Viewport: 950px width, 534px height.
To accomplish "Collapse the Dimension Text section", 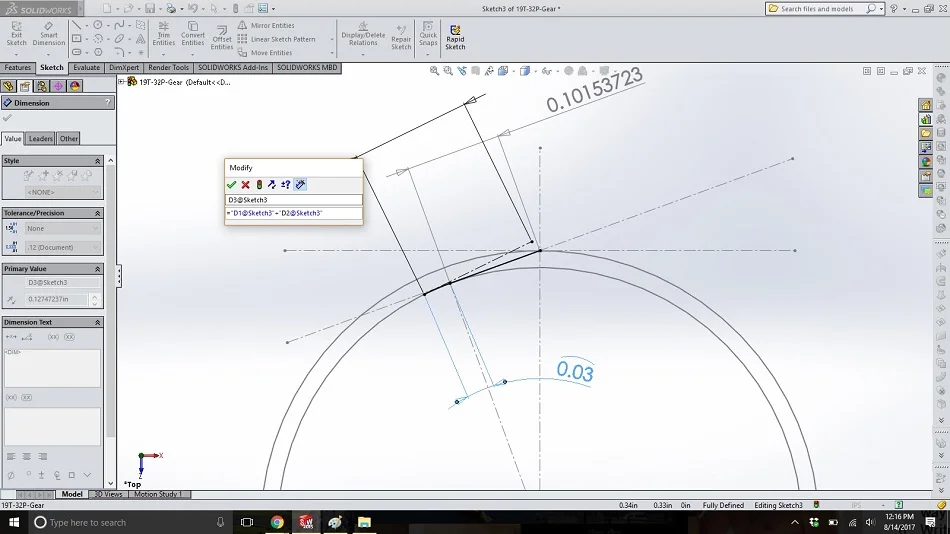I will tap(98, 322).
